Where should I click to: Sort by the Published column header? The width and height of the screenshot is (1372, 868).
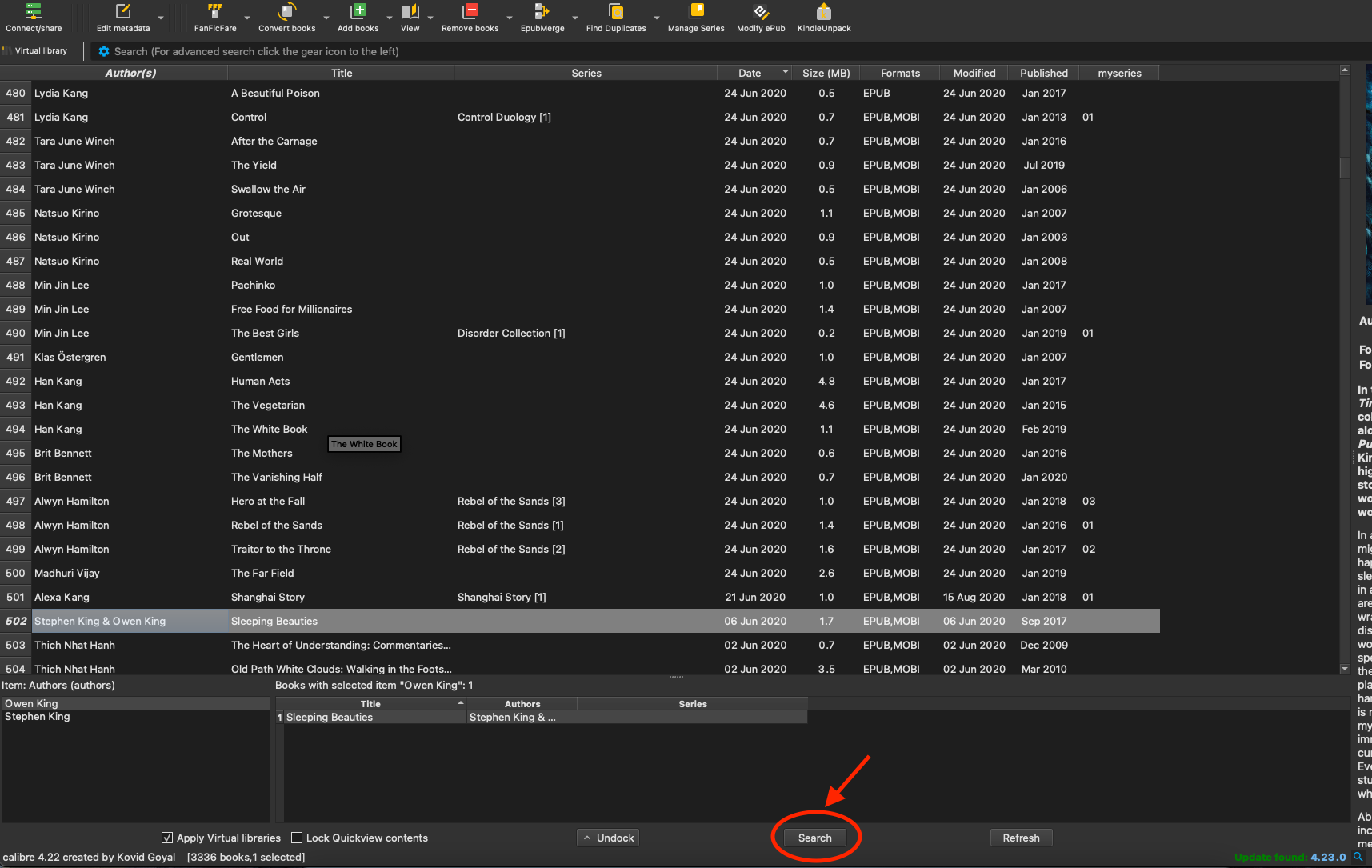click(x=1044, y=73)
